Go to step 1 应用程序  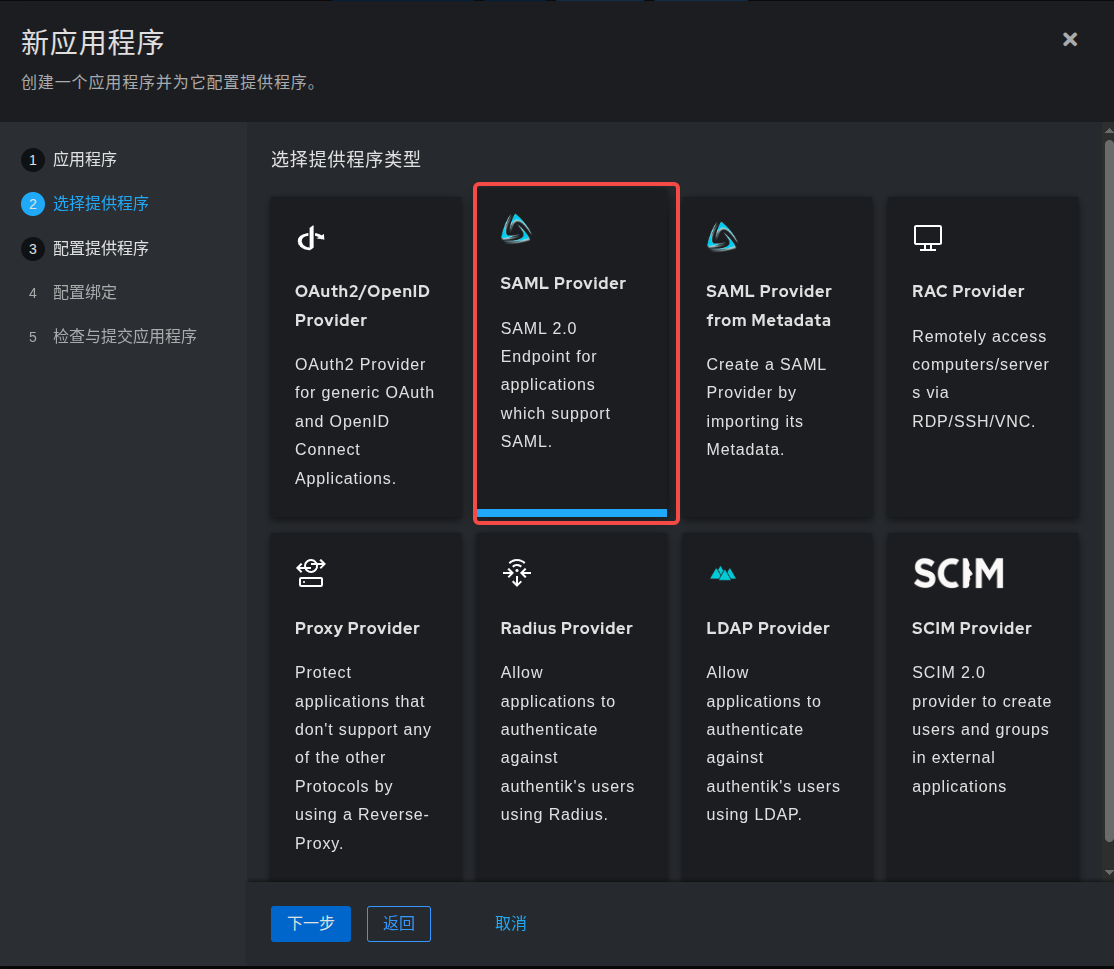pyautogui.click(x=69, y=160)
